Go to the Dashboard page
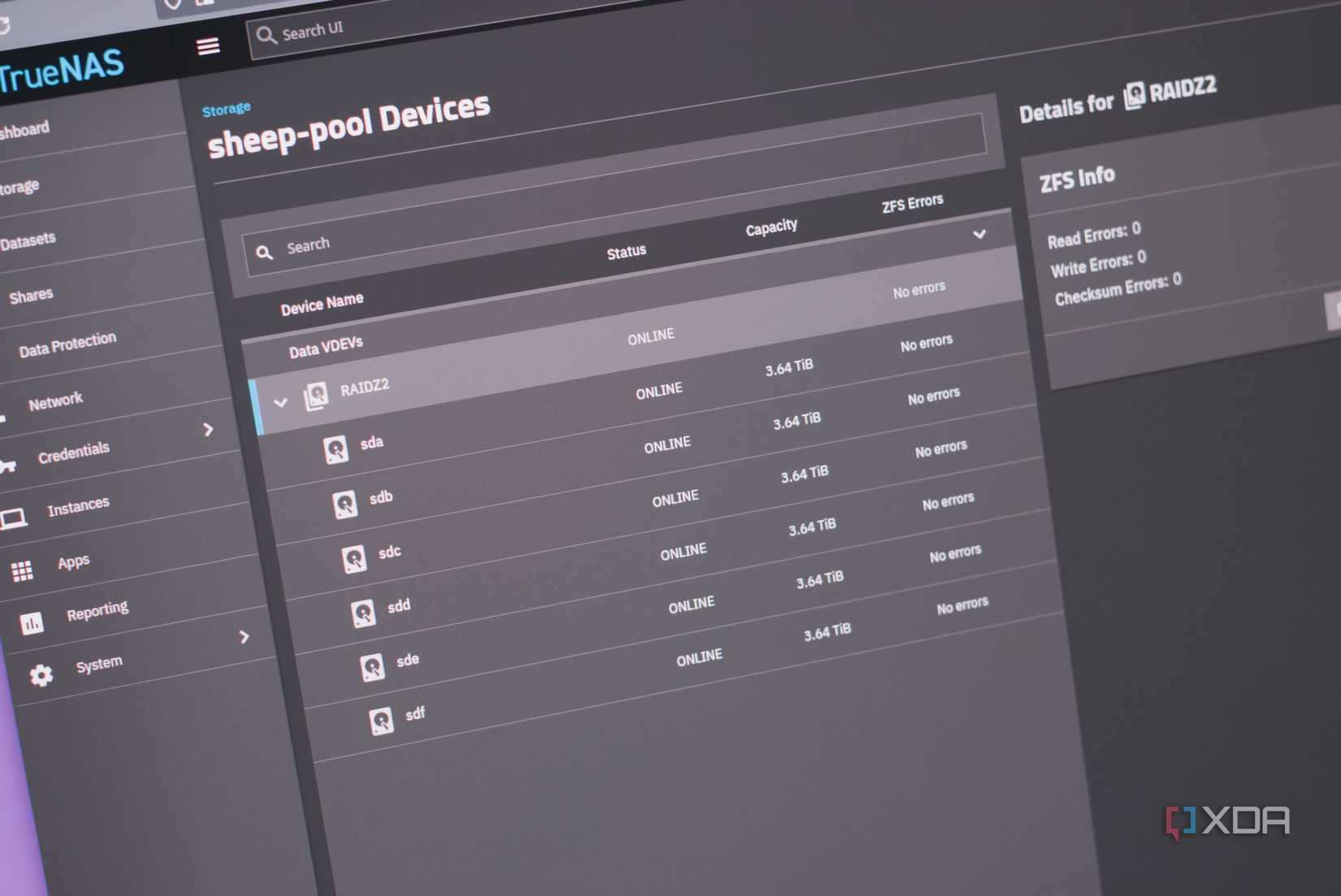The width and height of the screenshot is (1341, 896). coord(24,127)
